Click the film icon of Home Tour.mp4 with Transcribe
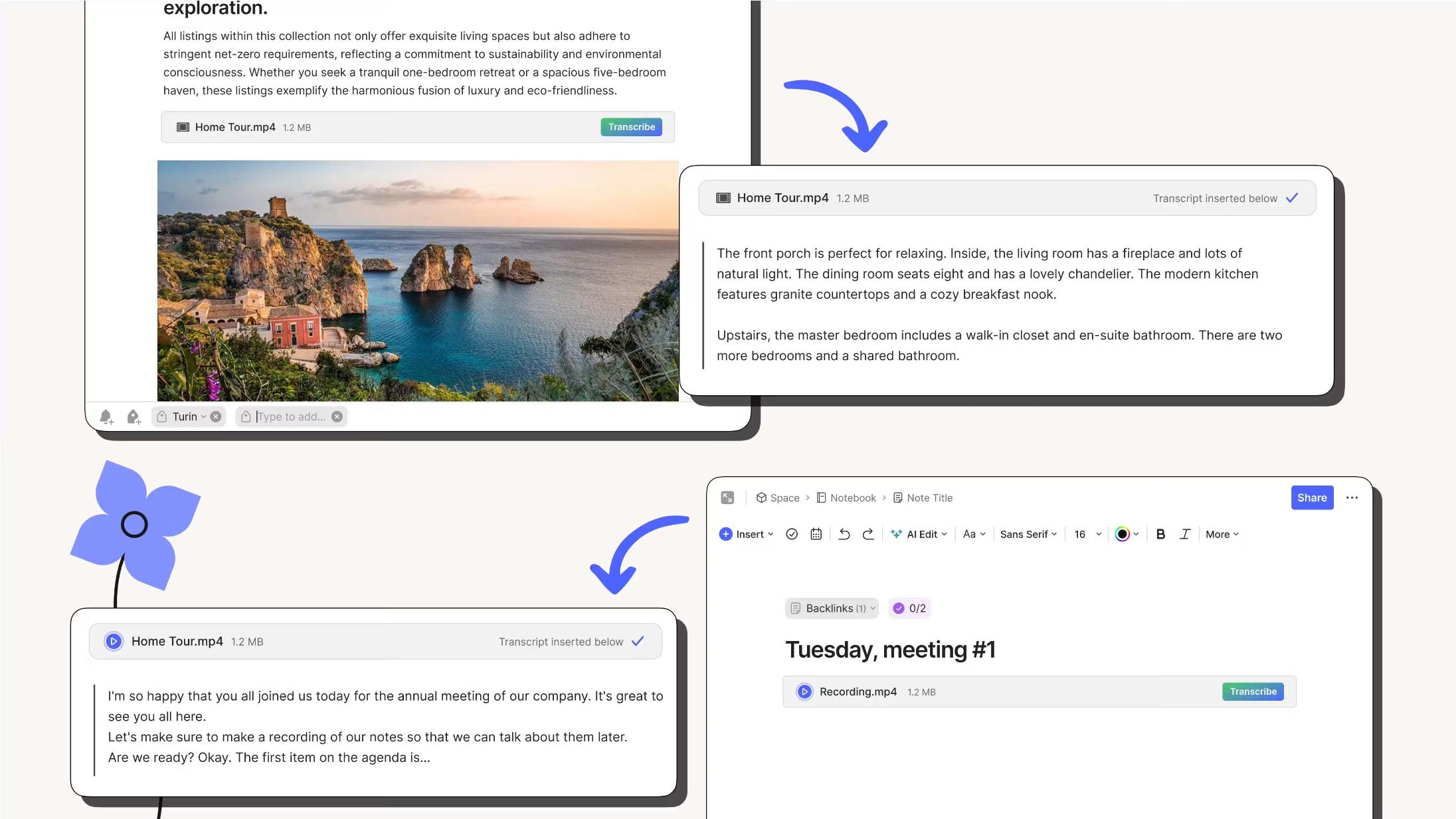Viewport: 1456px width, 819px height. click(183, 127)
